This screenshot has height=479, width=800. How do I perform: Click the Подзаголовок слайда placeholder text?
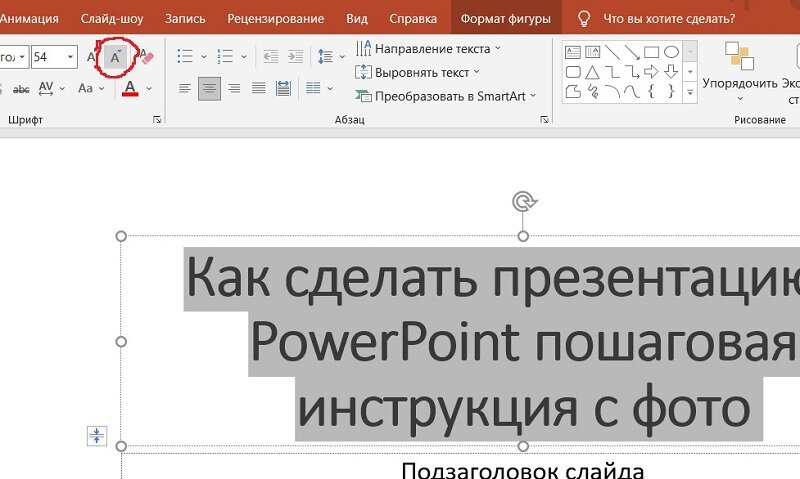522,470
